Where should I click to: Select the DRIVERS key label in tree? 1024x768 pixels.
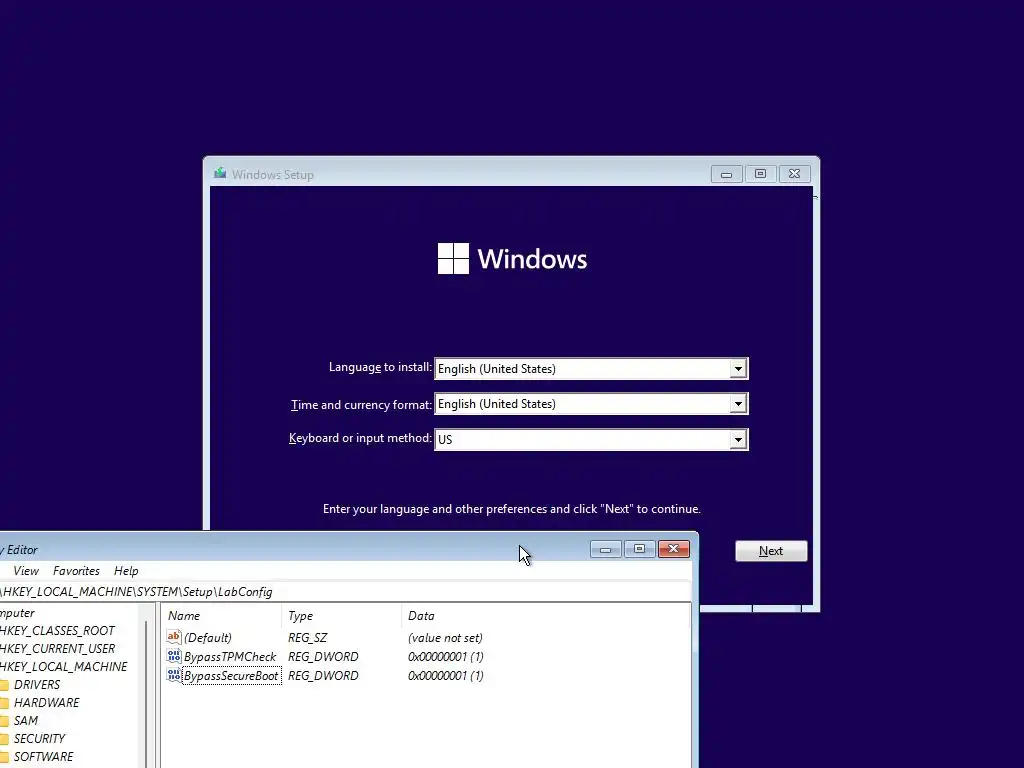click(x=37, y=684)
